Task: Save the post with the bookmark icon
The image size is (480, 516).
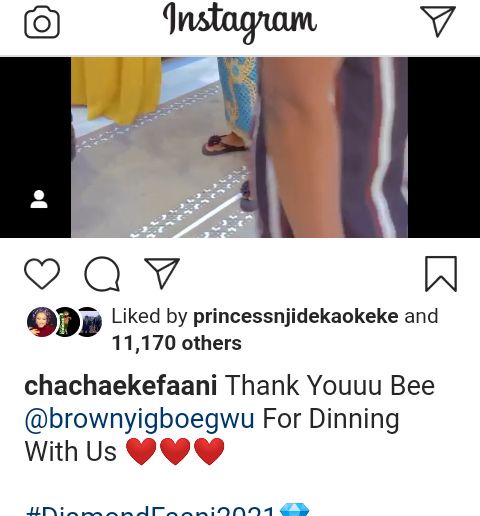Action: pos(441,274)
